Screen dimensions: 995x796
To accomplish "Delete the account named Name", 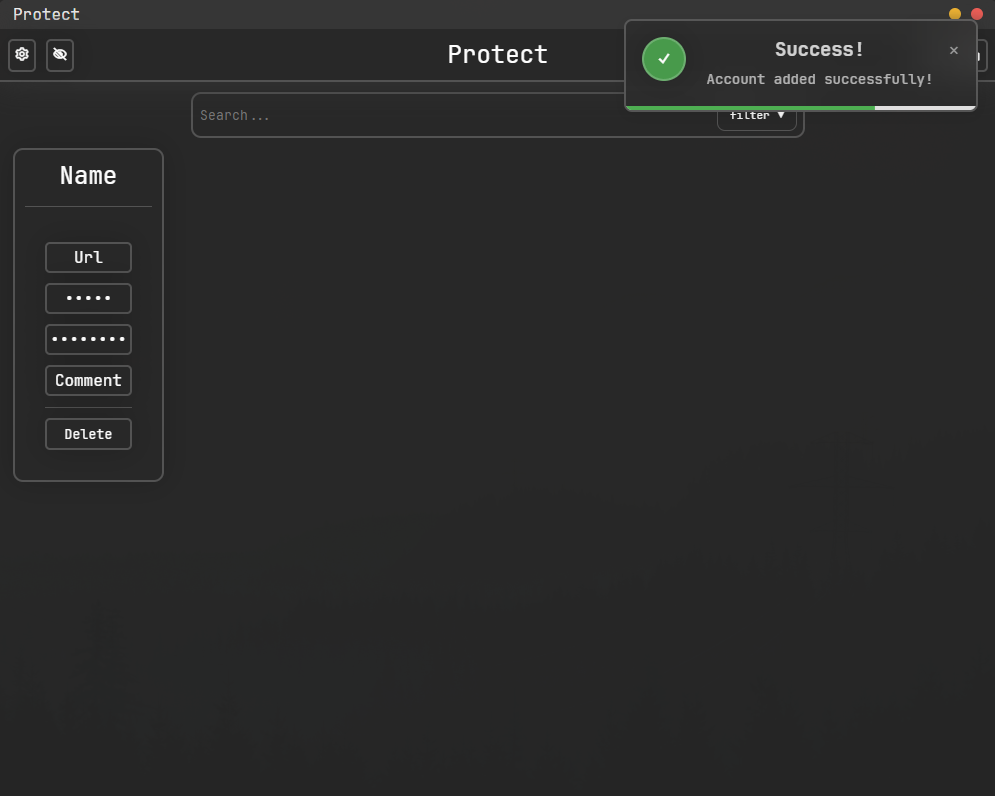I will [88, 434].
